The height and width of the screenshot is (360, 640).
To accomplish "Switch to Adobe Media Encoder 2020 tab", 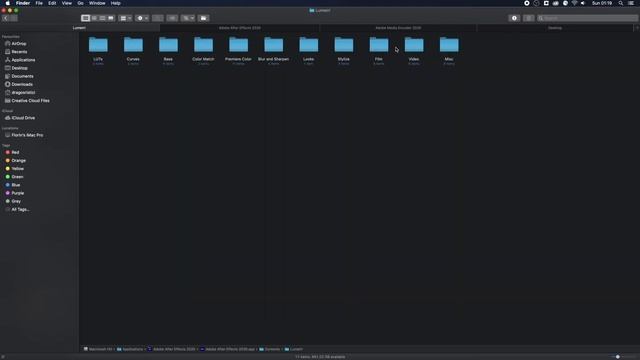I will point(398,28).
